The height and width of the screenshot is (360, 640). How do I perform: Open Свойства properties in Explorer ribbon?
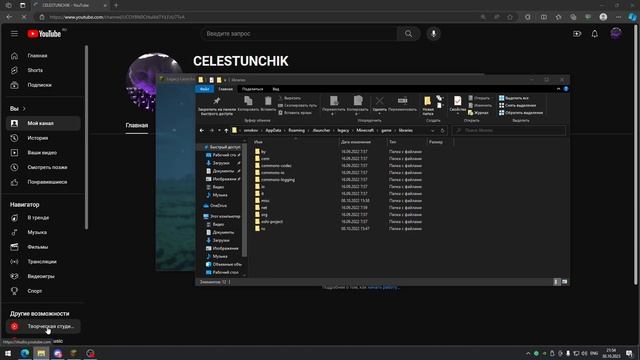pyautogui.click(x=458, y=104)
